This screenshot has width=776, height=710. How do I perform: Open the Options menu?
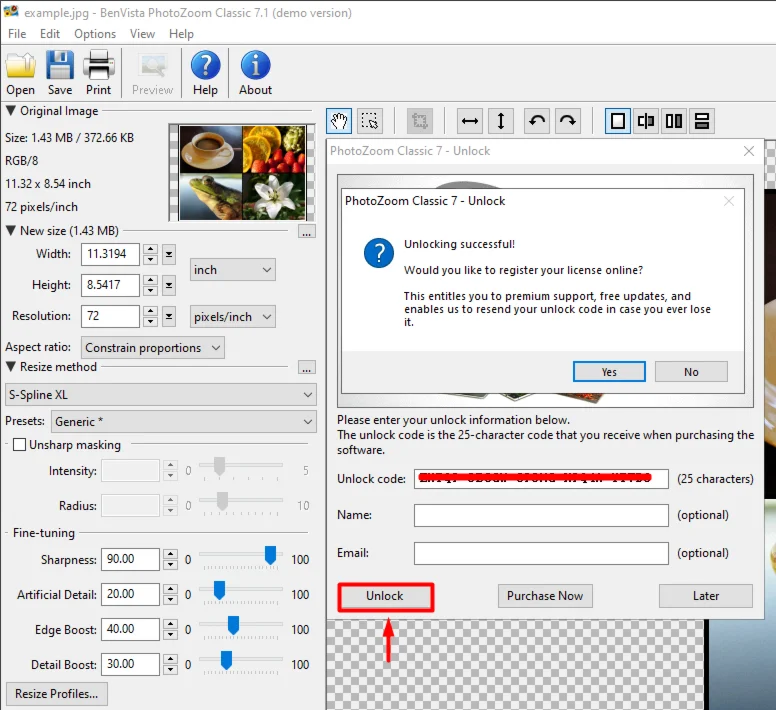pyautogui.click(x=95, y=33)
